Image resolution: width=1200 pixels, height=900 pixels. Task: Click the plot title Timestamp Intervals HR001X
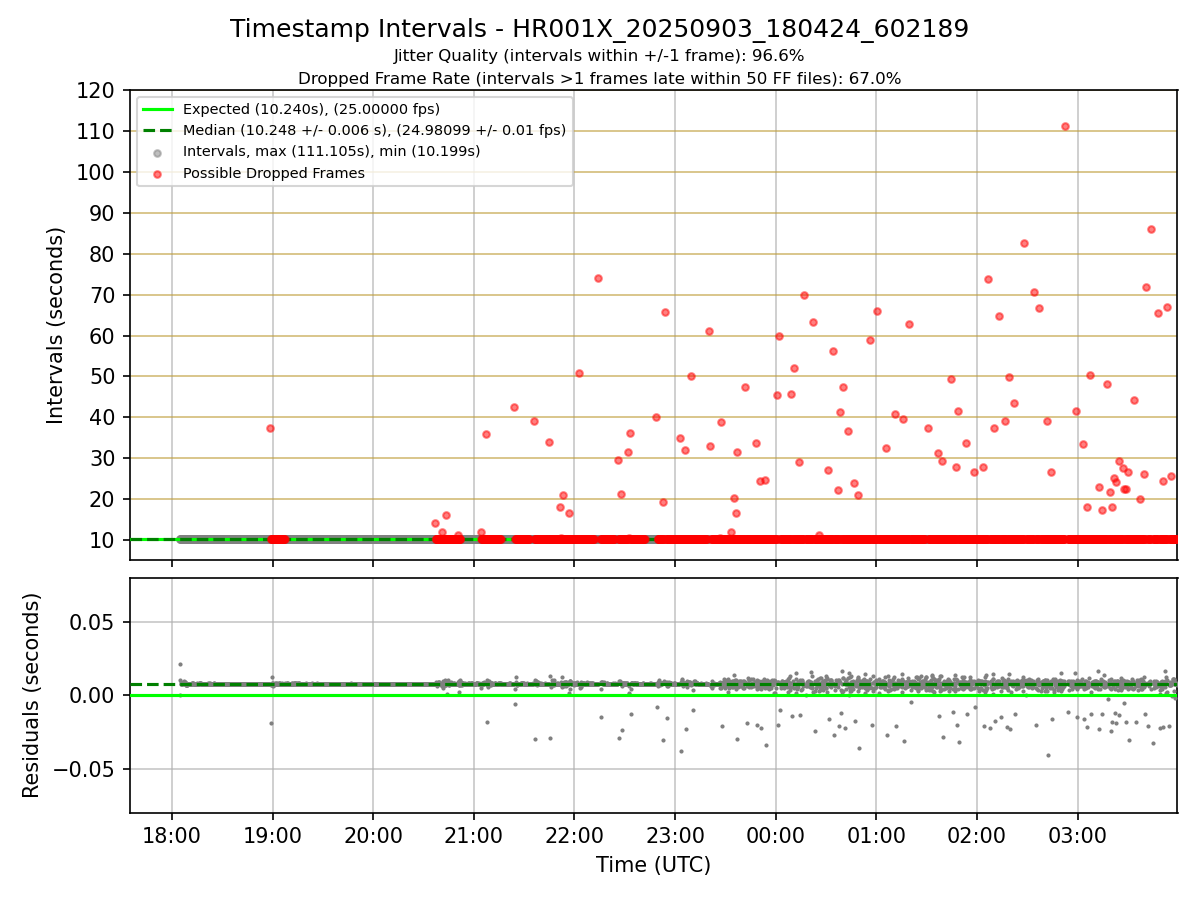click(599, 29)
